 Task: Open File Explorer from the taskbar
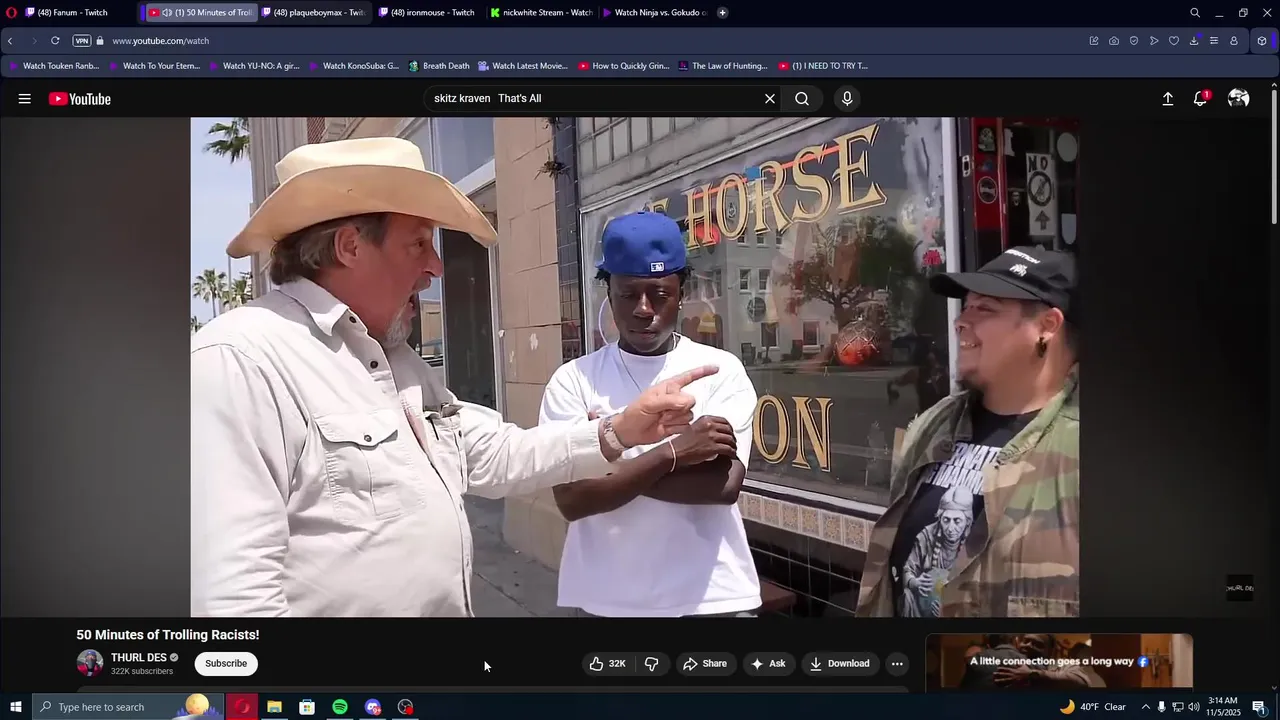274,707
